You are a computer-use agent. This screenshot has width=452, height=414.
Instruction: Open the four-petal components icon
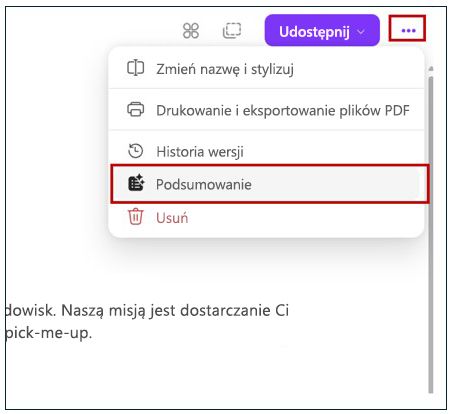click(x=191, y=31)
